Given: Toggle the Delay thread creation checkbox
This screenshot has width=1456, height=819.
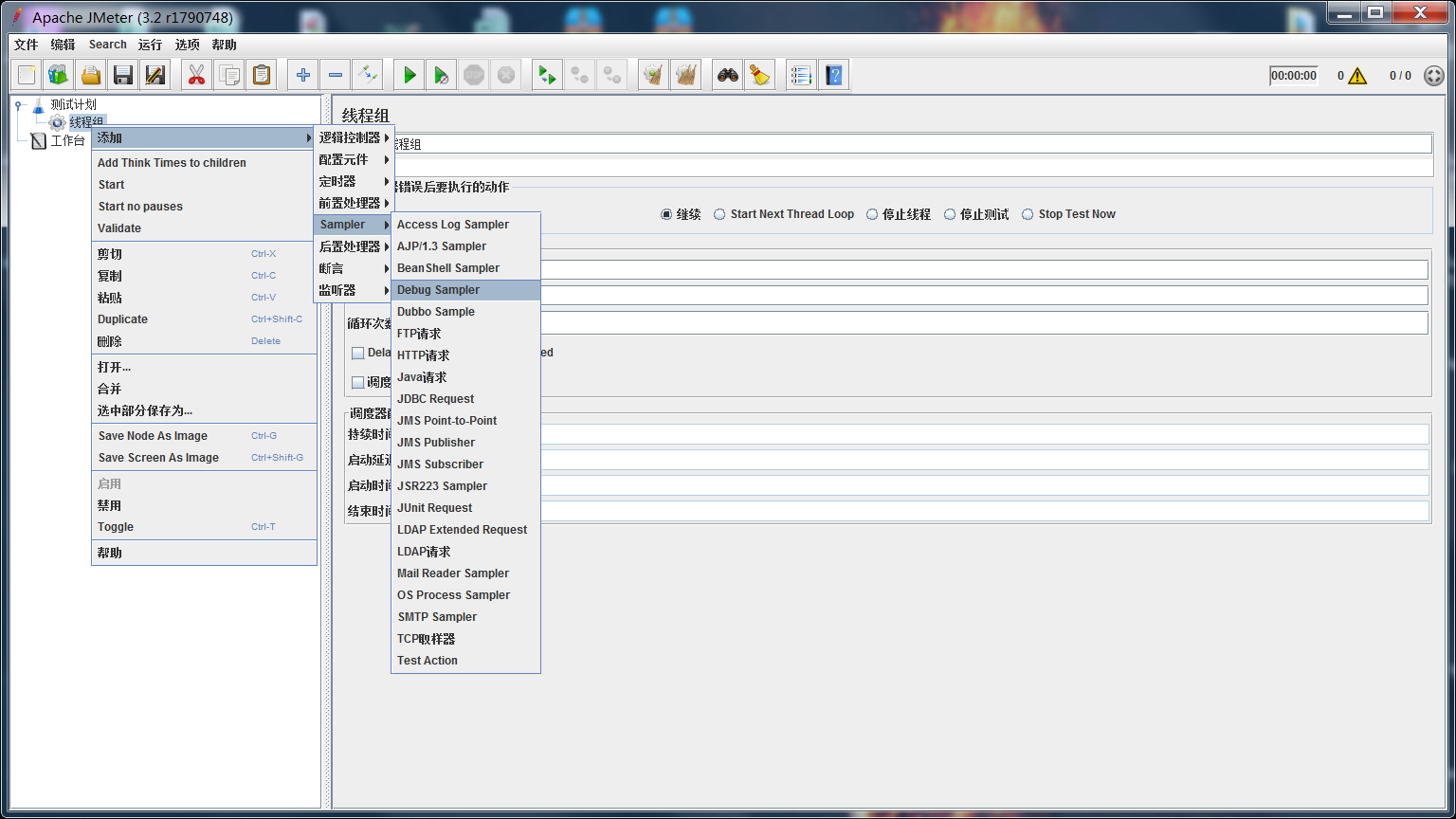Looking at the screenshot, I should [358, 353].
